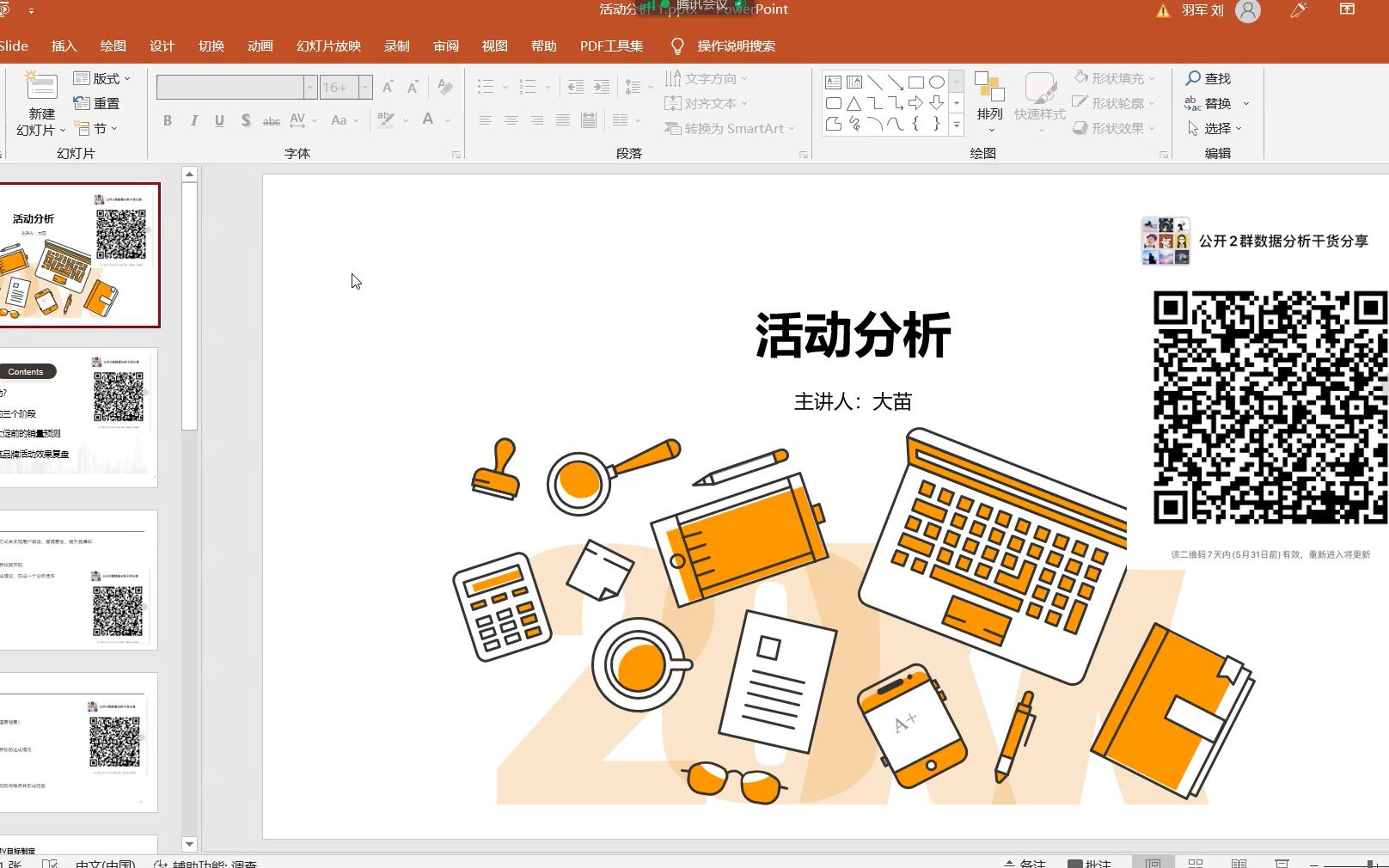Open character spacing AV options
Image resolution: width=1389 pixels, height=868 pixels.
coord(303,120)
